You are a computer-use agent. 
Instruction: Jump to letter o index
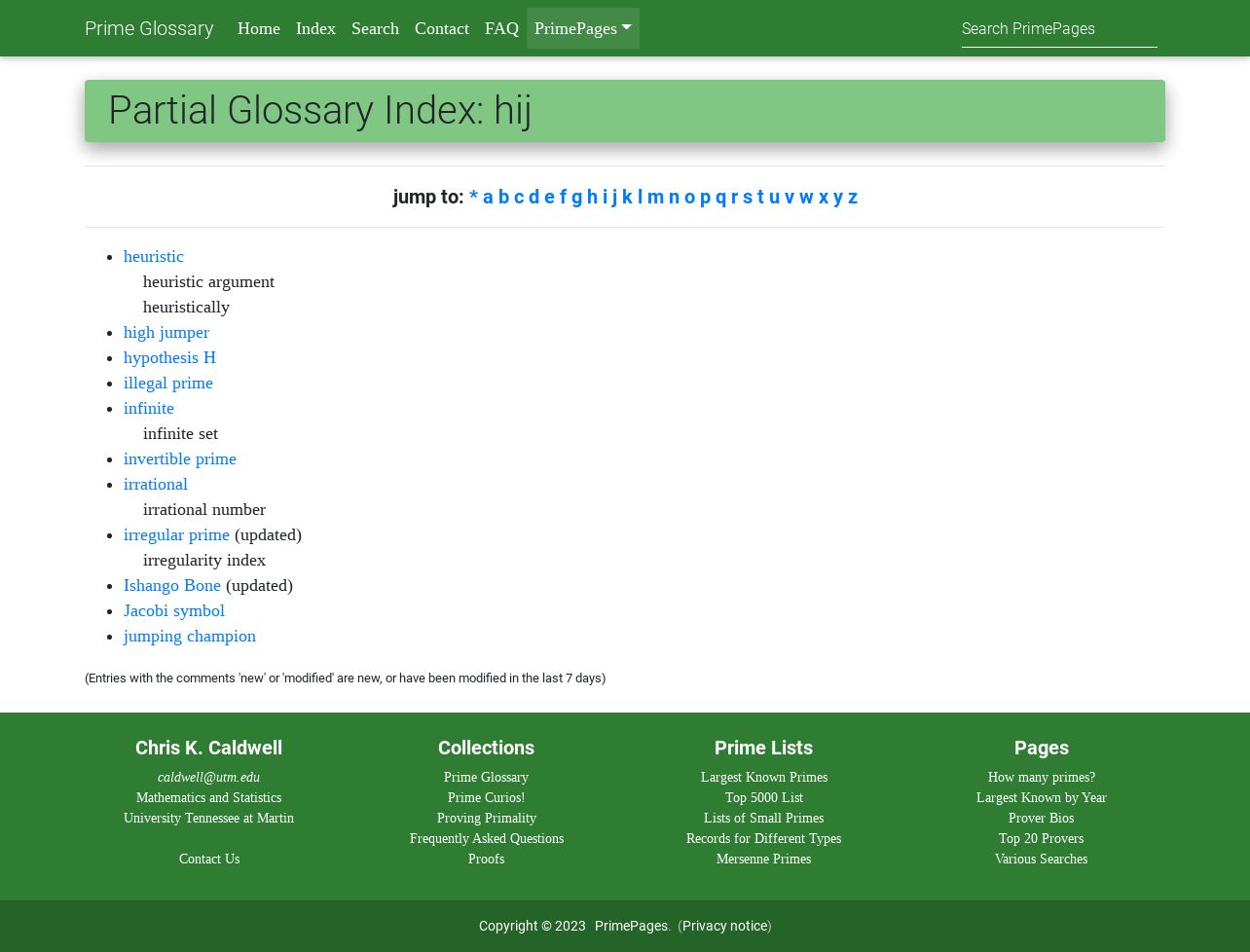click(x=689, y=198)
